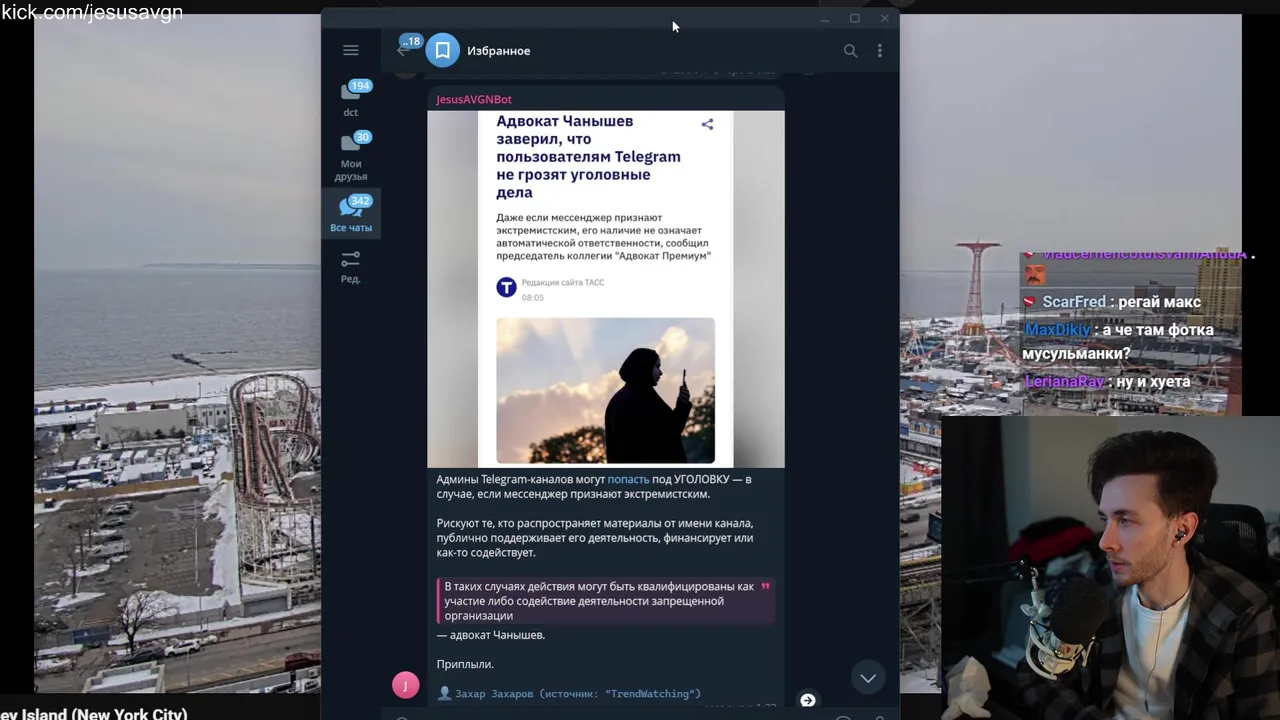Viewport: 1280px width, 720px height.
Task: Click the '— адвокат Чанышев.' line
Action: click(x=490, y=635)
